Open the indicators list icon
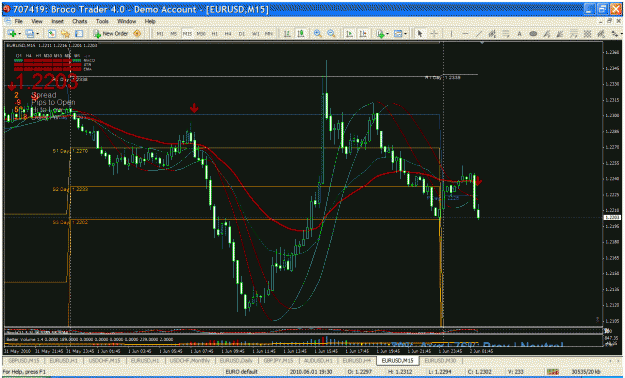 380,34
